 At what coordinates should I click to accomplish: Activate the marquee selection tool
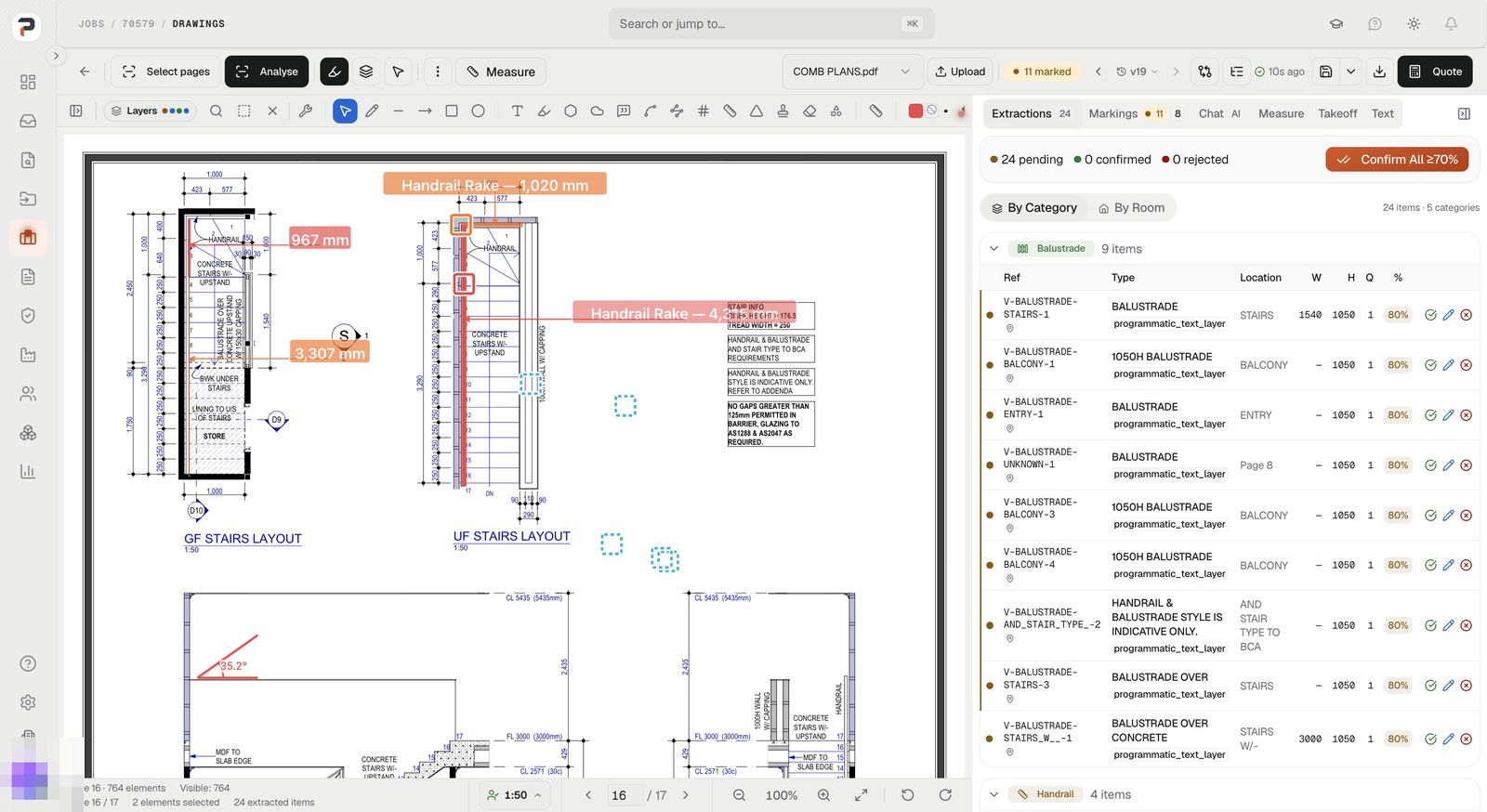(x=243, y=111)
